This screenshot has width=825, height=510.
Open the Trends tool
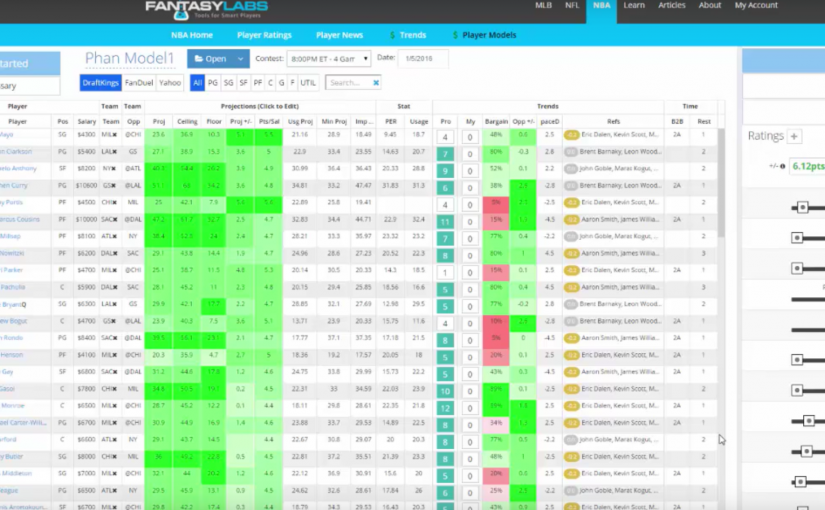click(x=412, y=35)
